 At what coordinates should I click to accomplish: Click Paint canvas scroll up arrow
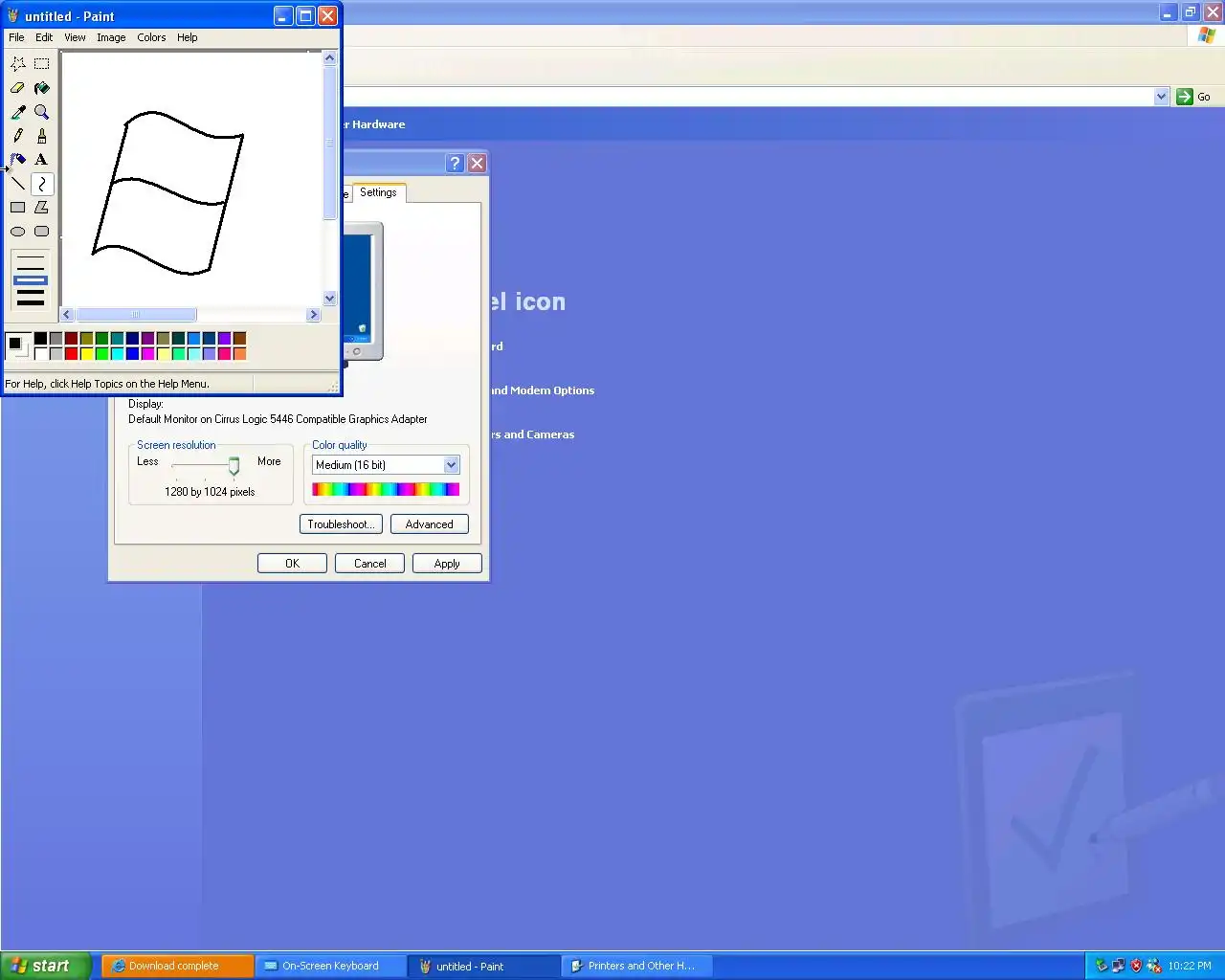coord(329,58)
